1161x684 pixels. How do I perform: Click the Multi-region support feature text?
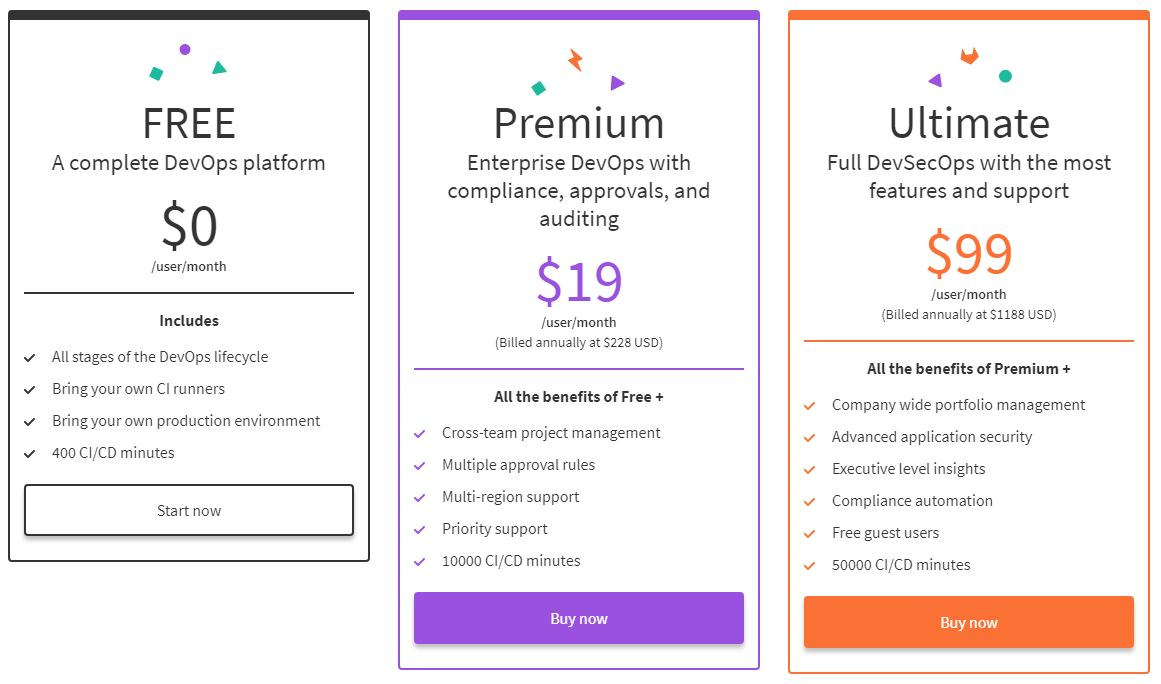coord(511,497)
